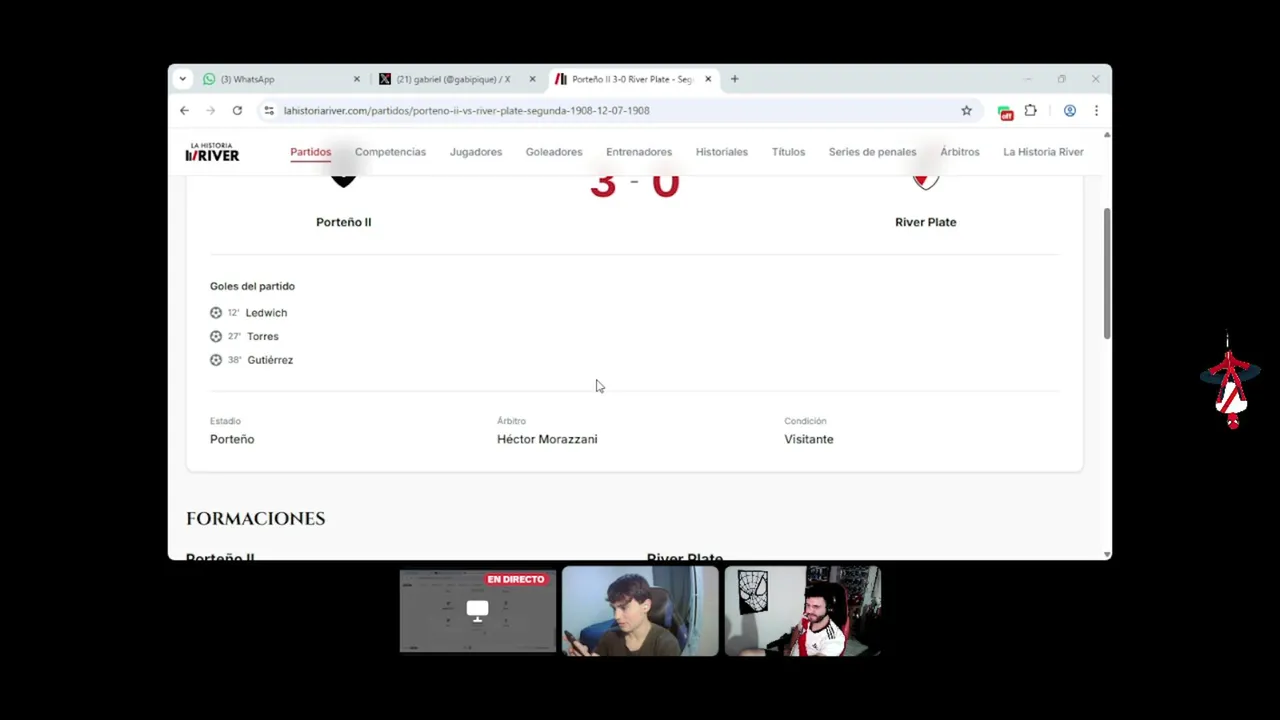This screenshot has height=720, width=1280.
Task: Open the extensions puzzle icon
Action: pyautogui.click(x=1030, y=111)
